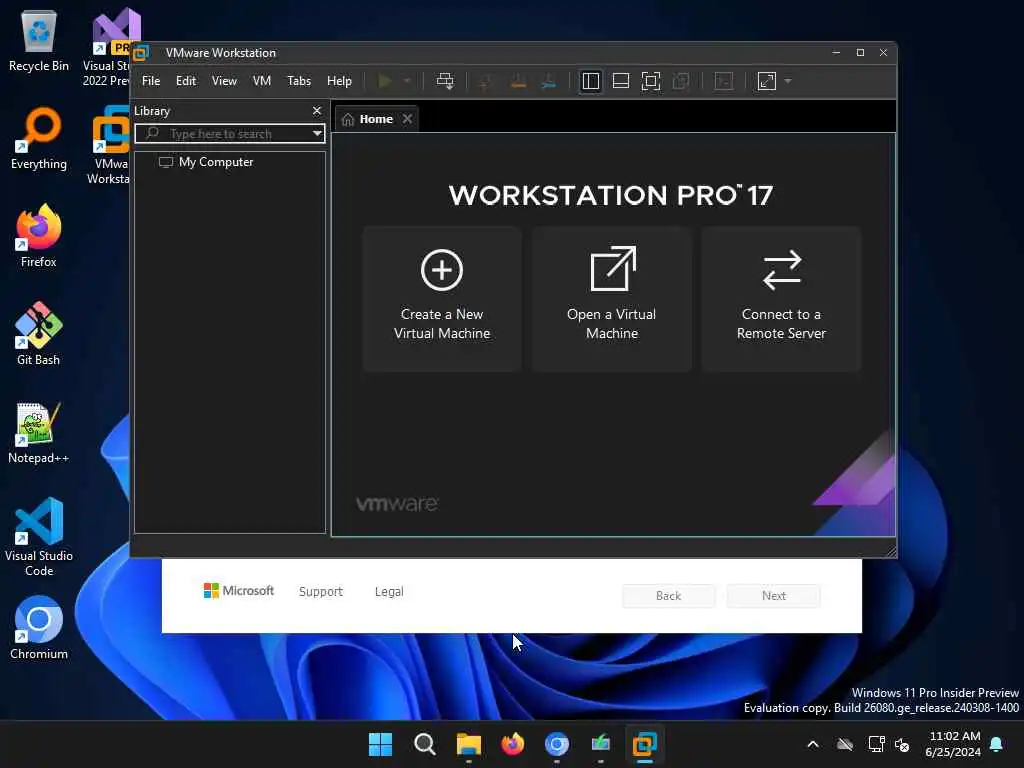Select the Chromium desktop shortcut
The image size is (1024, 768).
[x=39, y=628]
